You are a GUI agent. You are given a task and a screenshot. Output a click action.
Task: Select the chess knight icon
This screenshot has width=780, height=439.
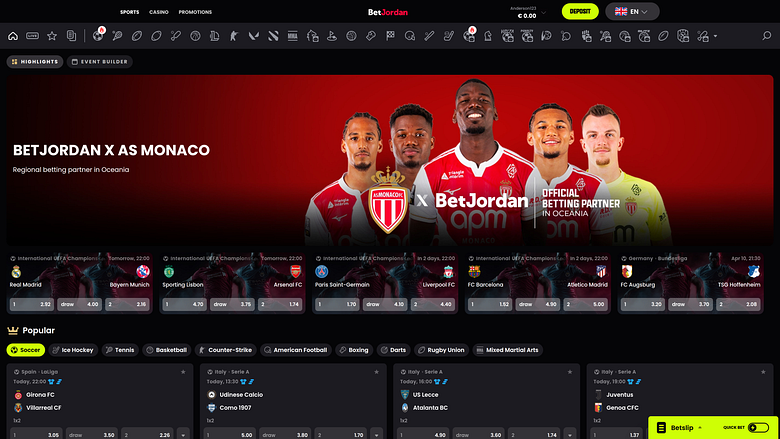[488, 36]
